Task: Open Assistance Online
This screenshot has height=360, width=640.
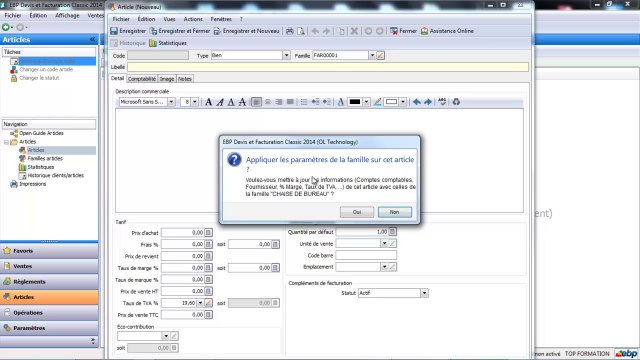Action: (447, 31)
